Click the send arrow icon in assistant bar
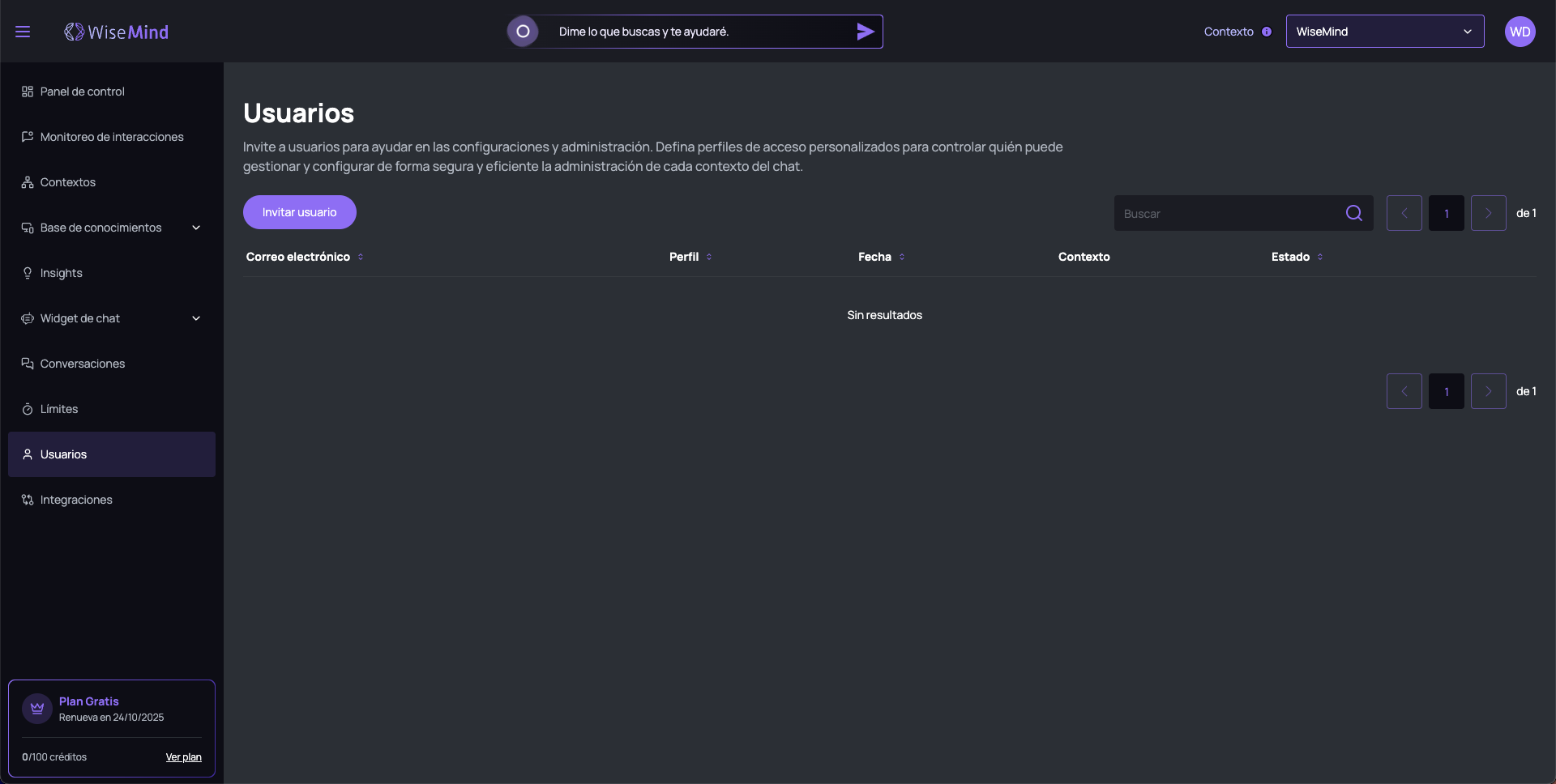This screenshot has height=784, width=1556. click(x=865, y=32)
